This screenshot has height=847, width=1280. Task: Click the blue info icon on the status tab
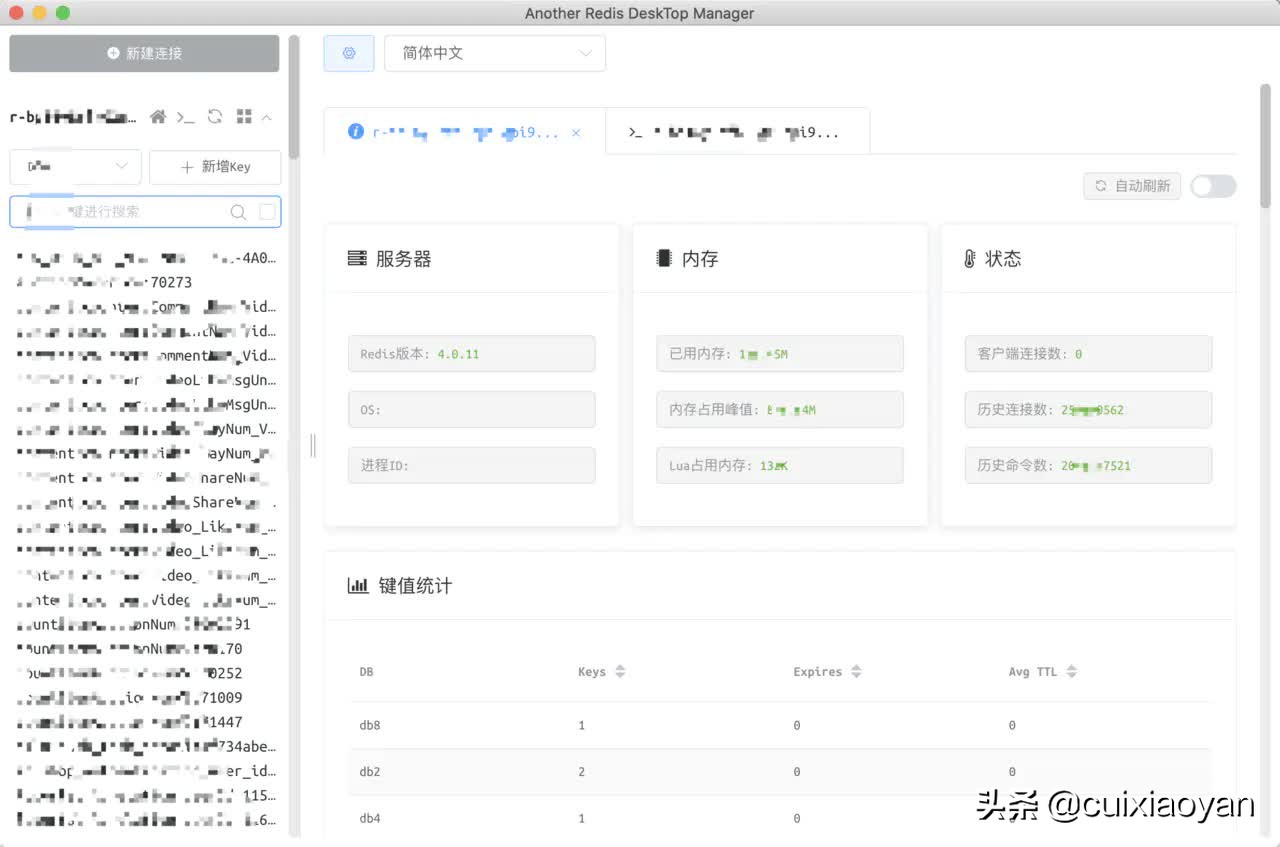pyautogui.click(x=356, y=131)
